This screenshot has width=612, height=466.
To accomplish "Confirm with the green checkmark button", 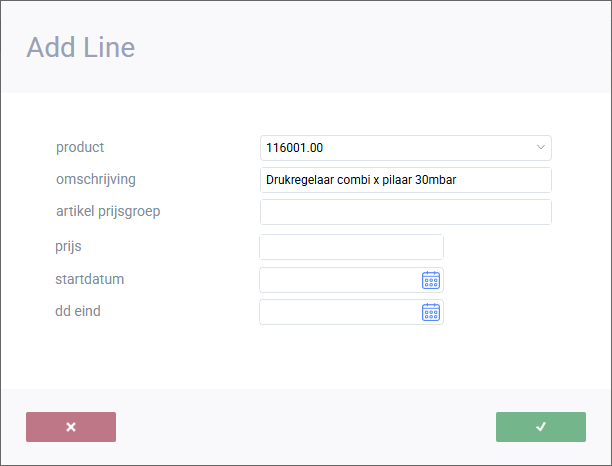I will pos(541,427).
